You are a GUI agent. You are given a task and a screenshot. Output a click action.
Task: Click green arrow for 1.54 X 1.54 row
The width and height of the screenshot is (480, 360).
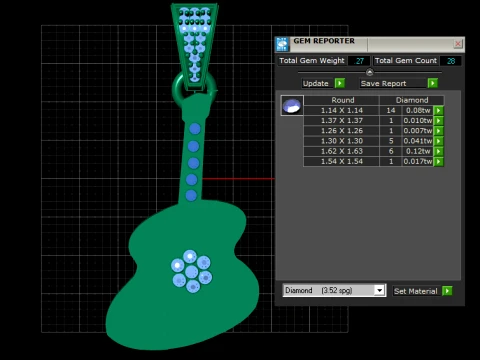tap(439, 162)
